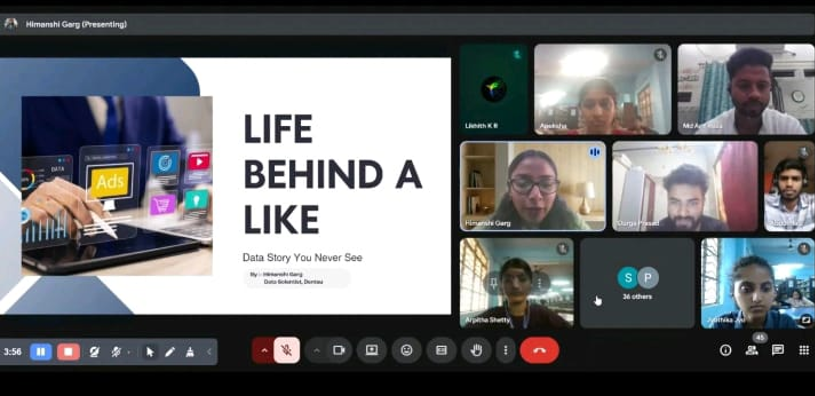The height and width of the screenshot is (396, 815).
Task: Click presenter avatar in top bar
Action: [11, 24]
